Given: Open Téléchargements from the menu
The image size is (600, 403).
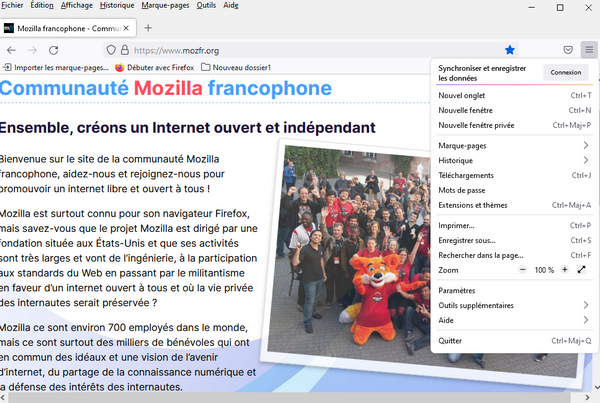Looking at the screenshot, I should (x=514, y=175).
